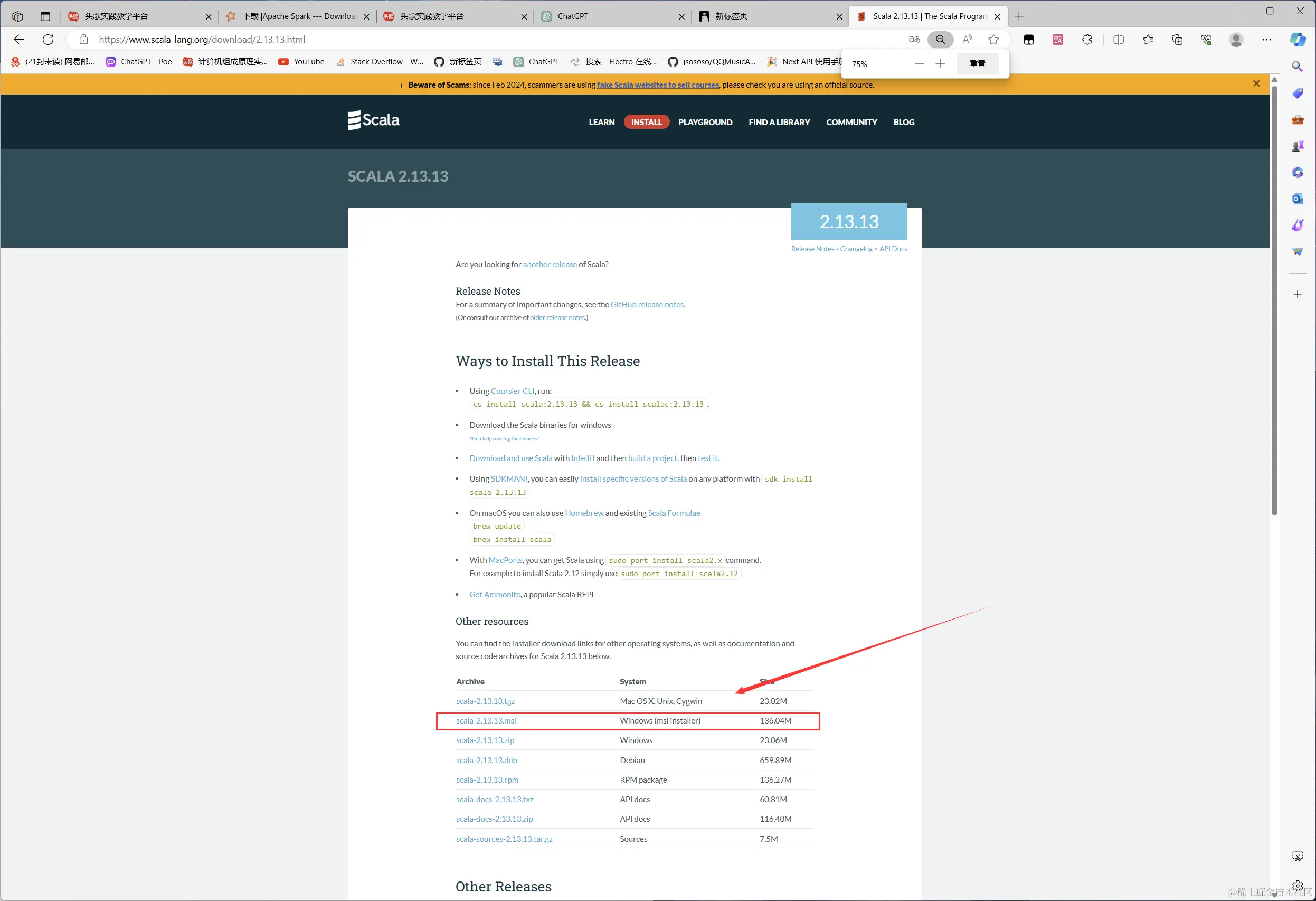Click the zoom magnifier icon in address bar
This screenshot has width=1316, height=901.
coord(940,40)
